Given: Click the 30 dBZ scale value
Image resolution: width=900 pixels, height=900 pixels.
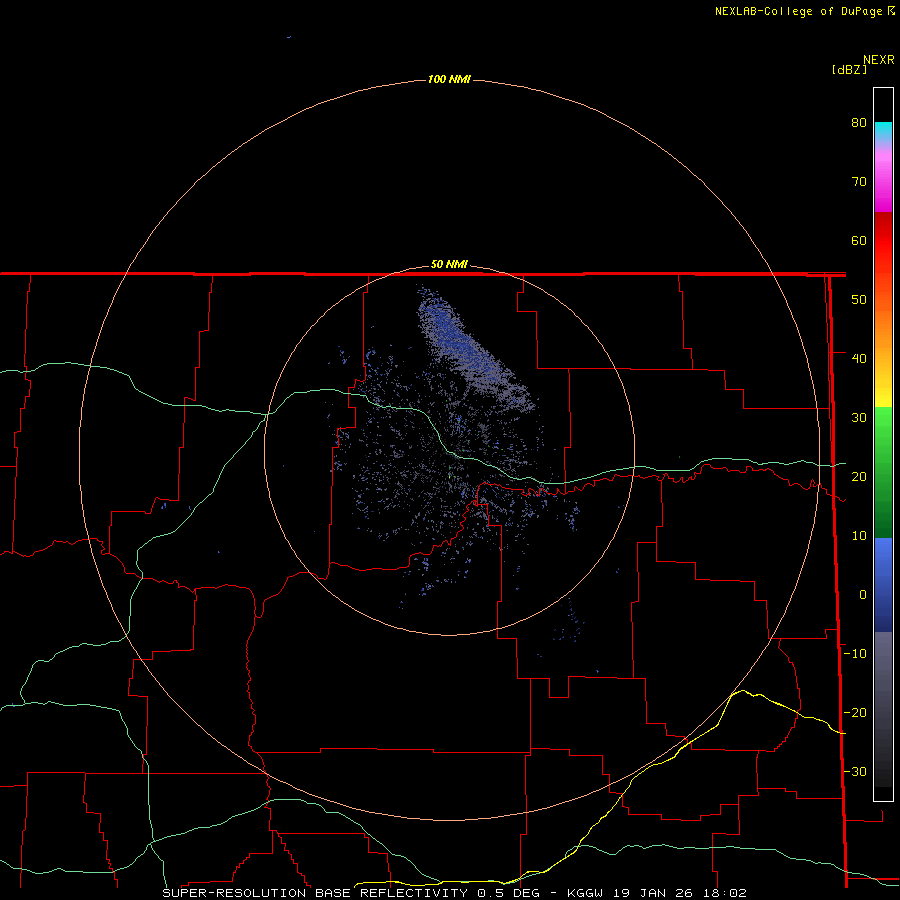Looking at the screenshot, I should point(859,418).
